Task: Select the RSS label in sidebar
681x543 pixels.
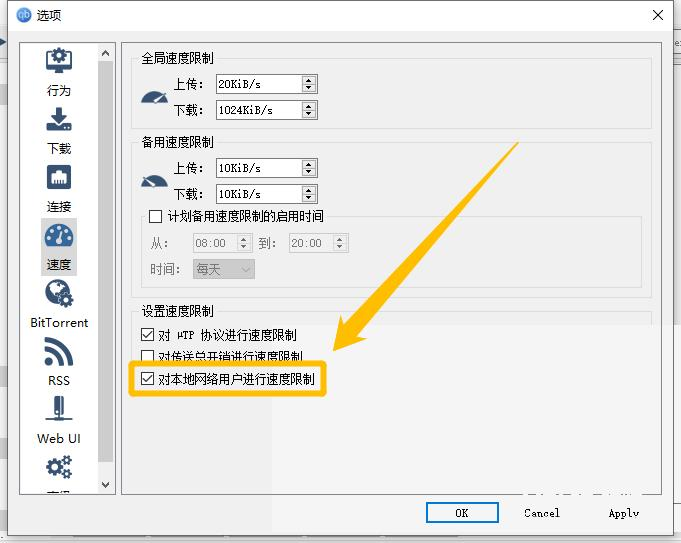Action: (x=59, y=381)
